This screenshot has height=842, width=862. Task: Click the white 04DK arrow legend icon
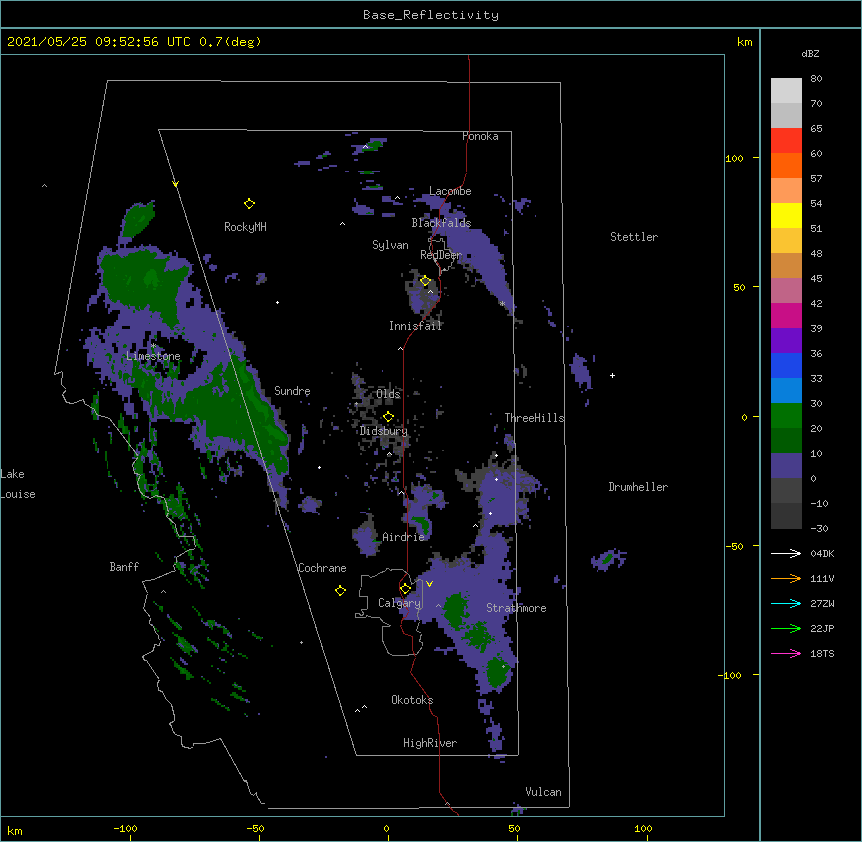coord(786,553)
